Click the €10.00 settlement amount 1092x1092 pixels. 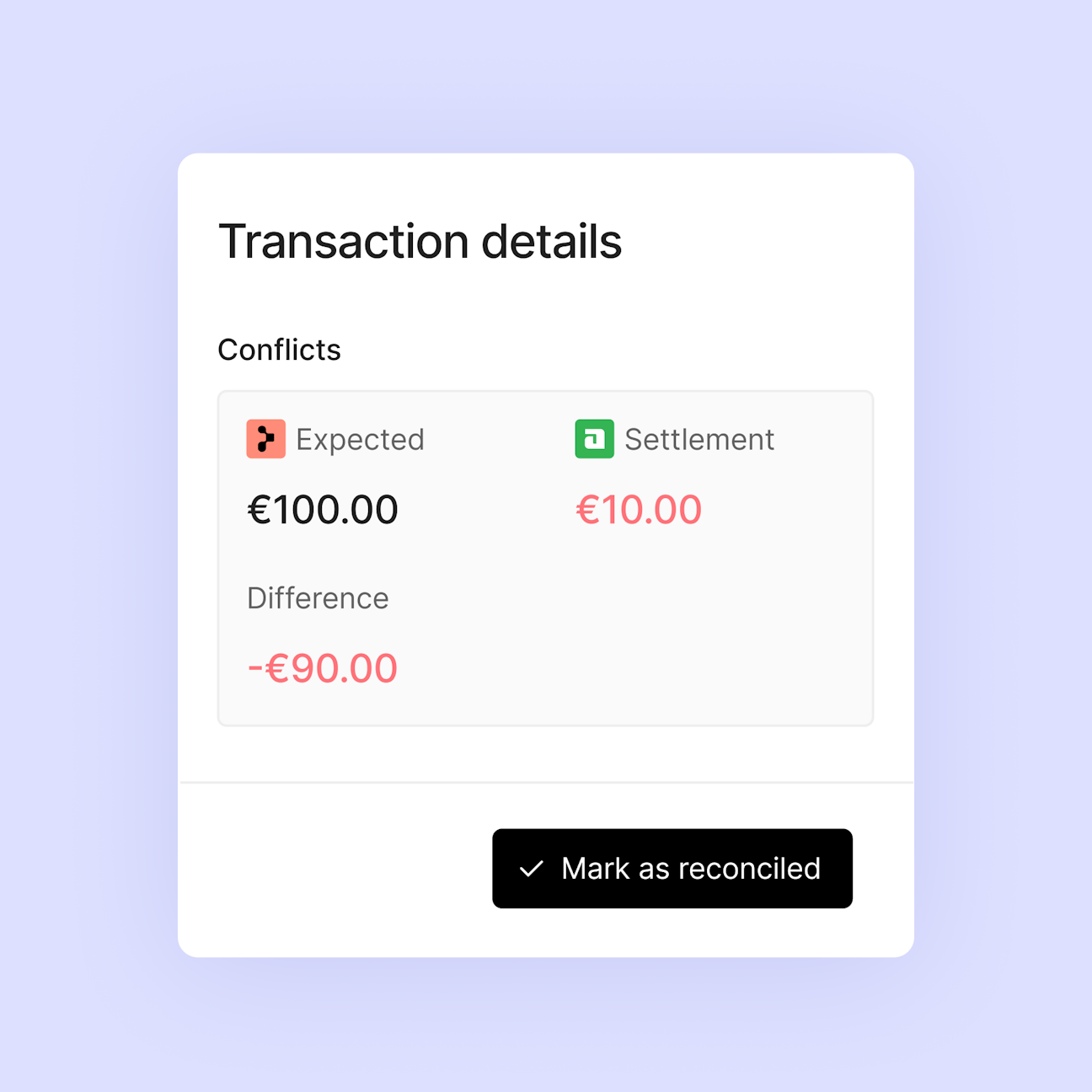(x=639, y=510)
